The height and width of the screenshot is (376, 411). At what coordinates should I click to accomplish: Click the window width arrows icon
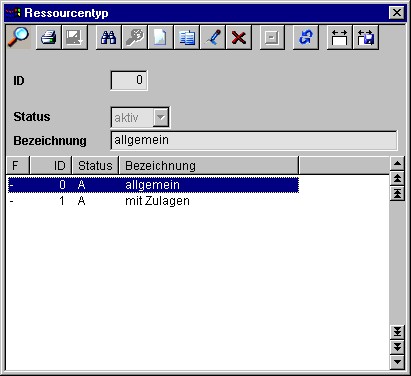point(339,37)
